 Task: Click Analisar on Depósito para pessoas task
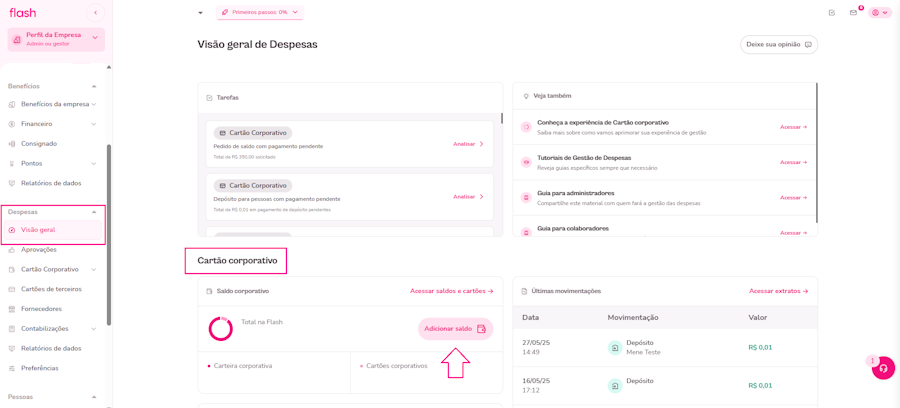468,197
